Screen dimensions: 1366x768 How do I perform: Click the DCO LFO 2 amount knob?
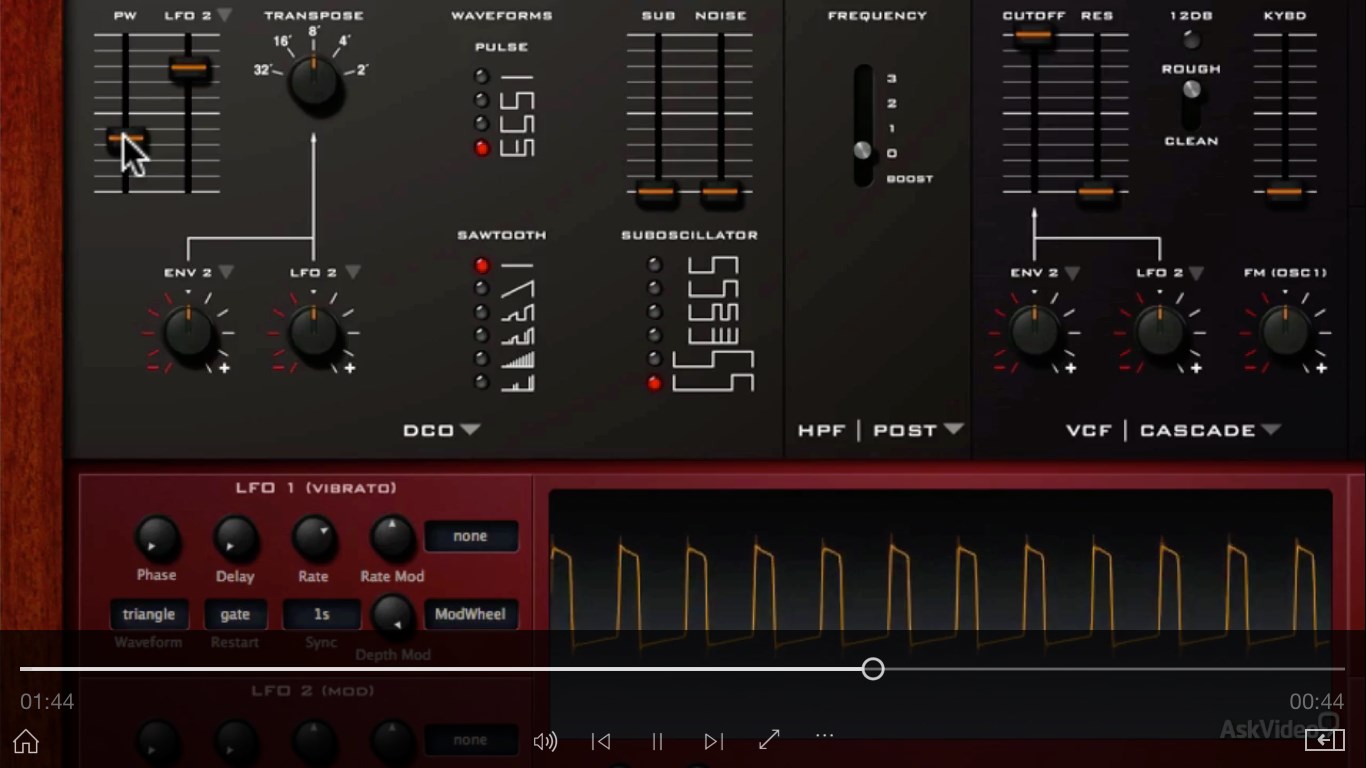pyautogui.click(x=314, y=332)
